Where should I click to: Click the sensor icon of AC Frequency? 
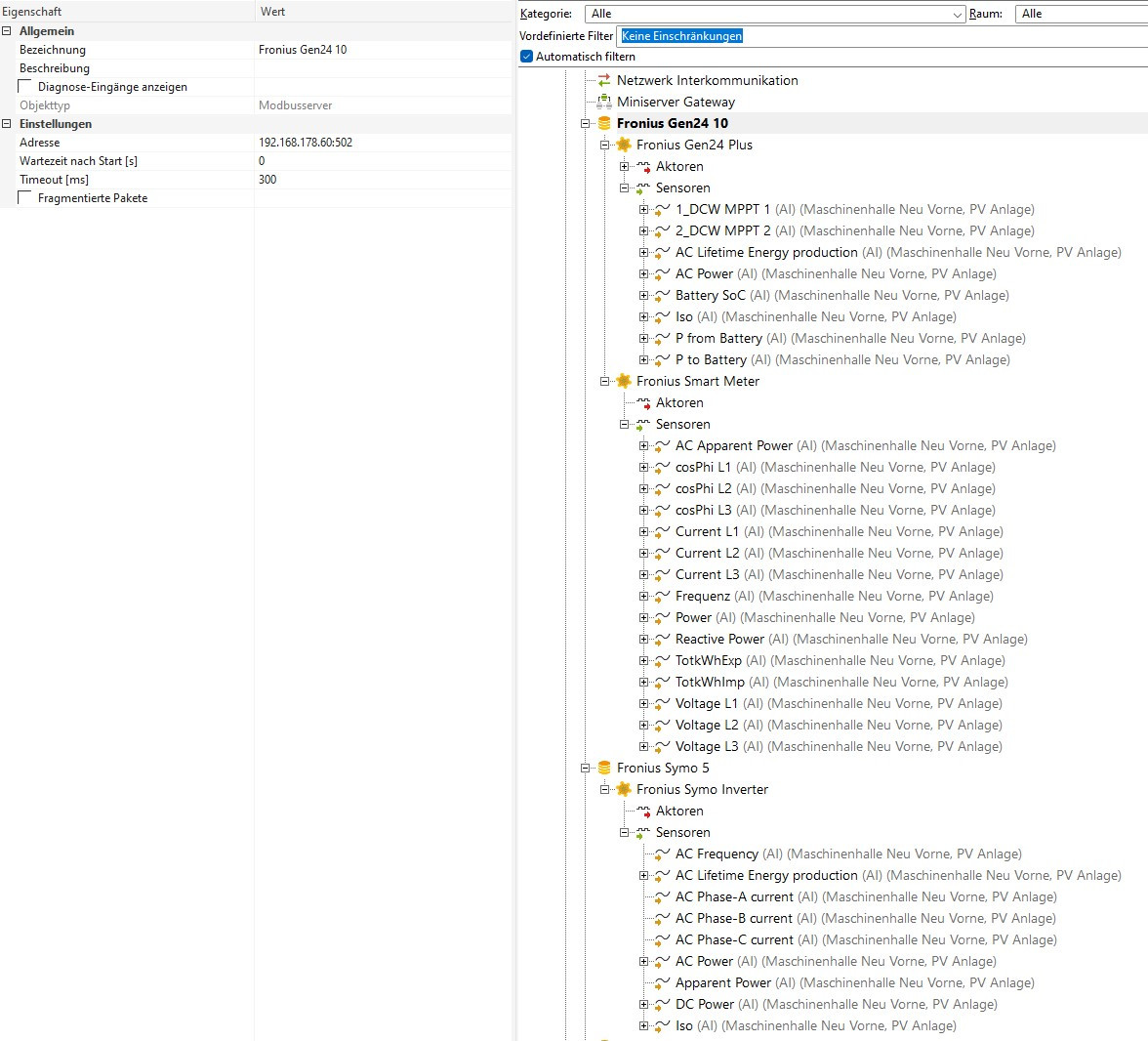pyautogui.click(x=662, y=854)
